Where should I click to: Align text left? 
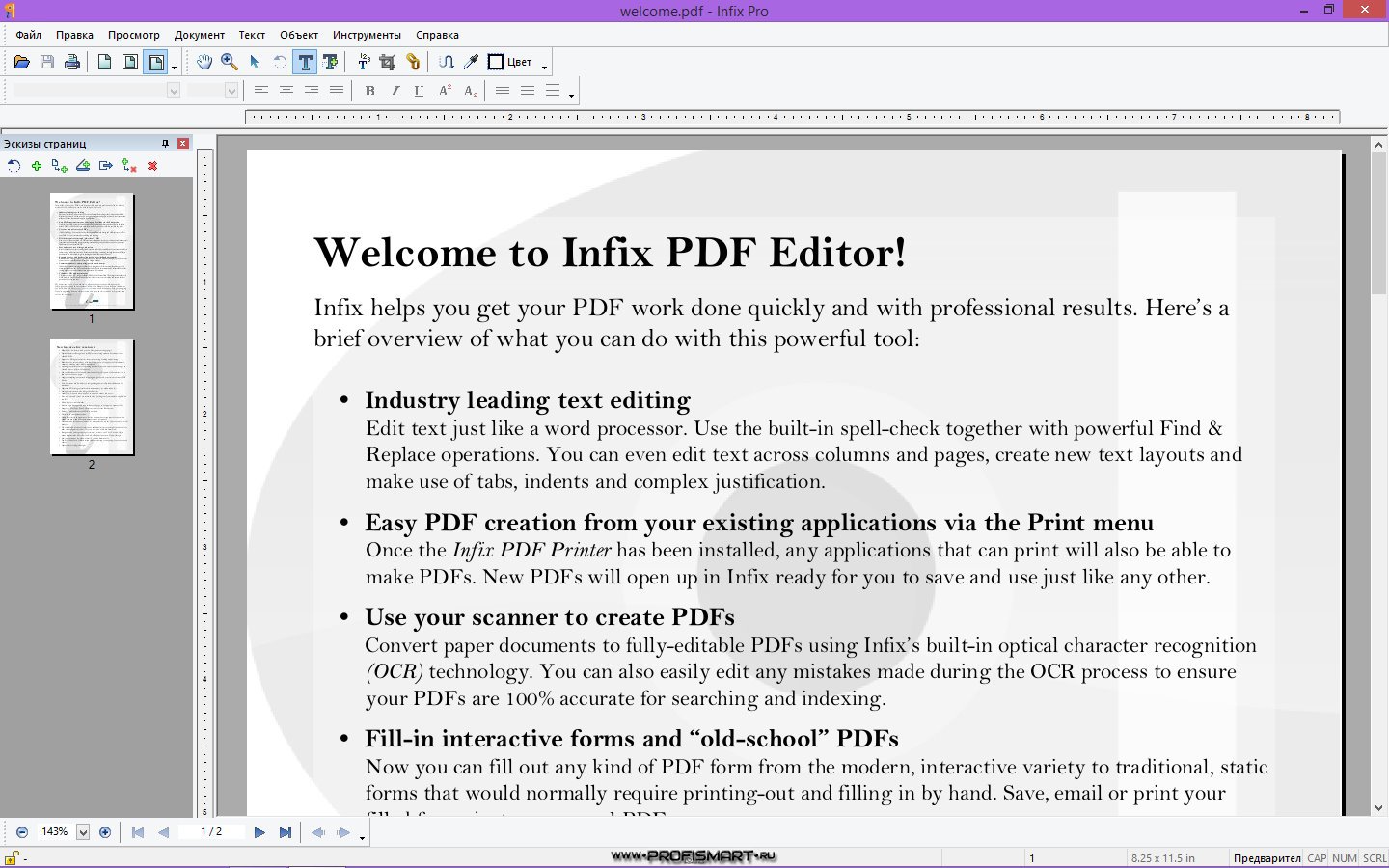tap(261, 91)
